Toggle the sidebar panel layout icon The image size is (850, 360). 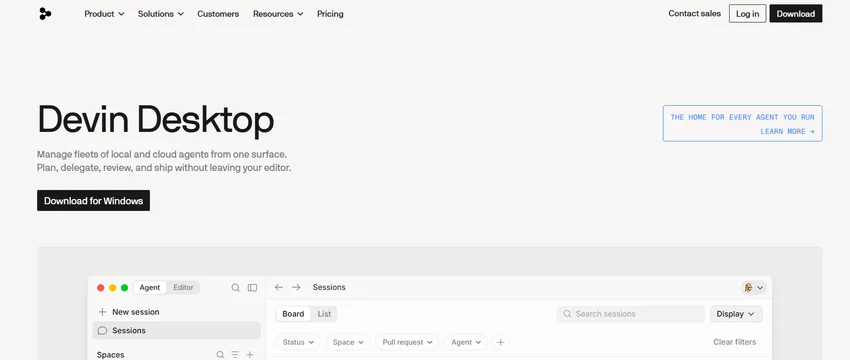pyautogui.click(x=253, y=288)
